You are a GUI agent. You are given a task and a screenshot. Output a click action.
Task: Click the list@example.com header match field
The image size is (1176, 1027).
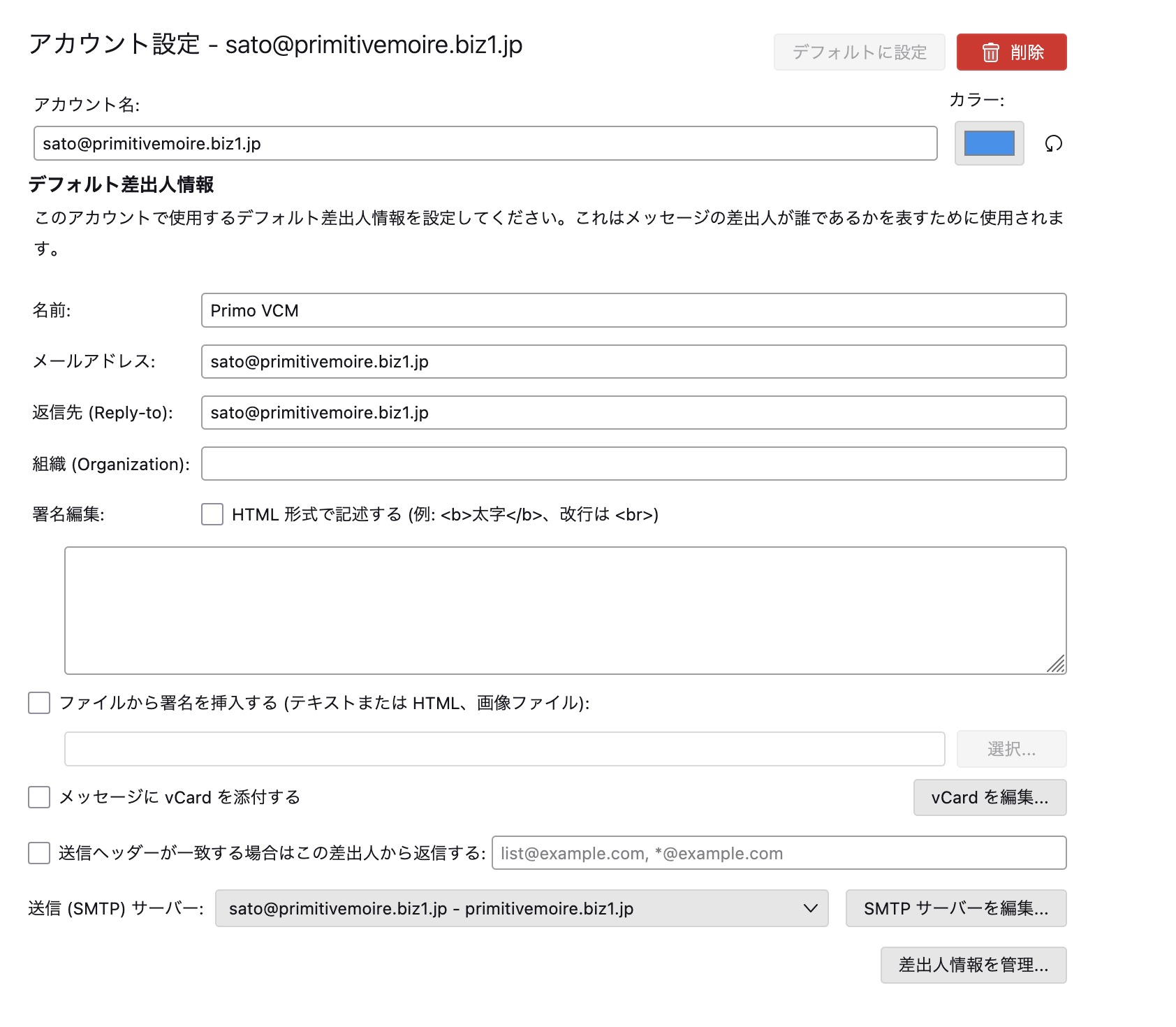point(778,853)
